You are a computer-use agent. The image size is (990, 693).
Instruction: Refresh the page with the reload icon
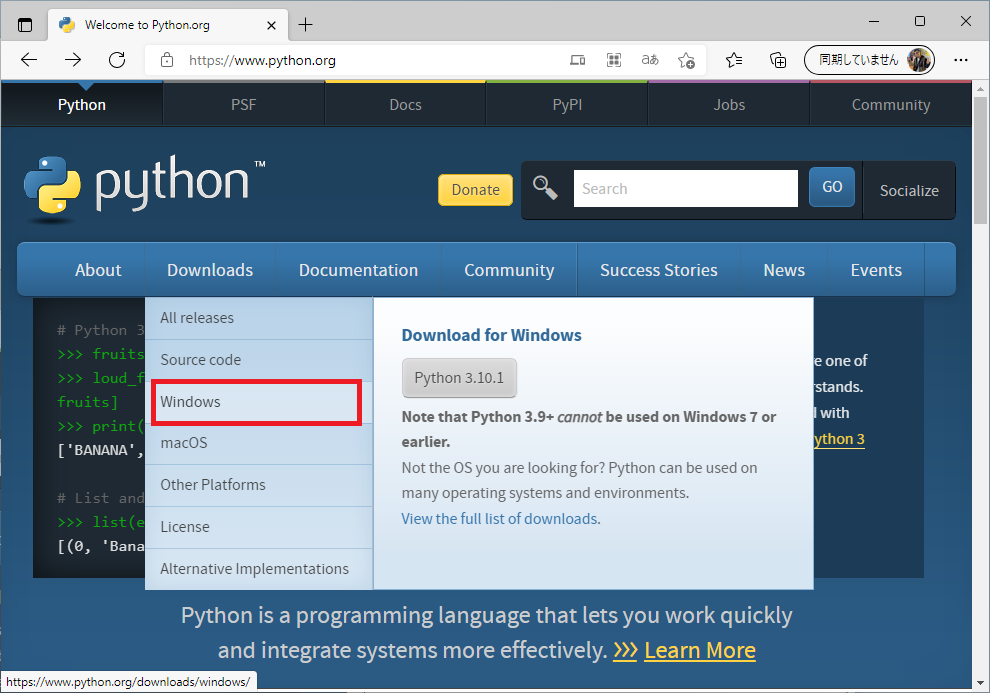point(116,60)
